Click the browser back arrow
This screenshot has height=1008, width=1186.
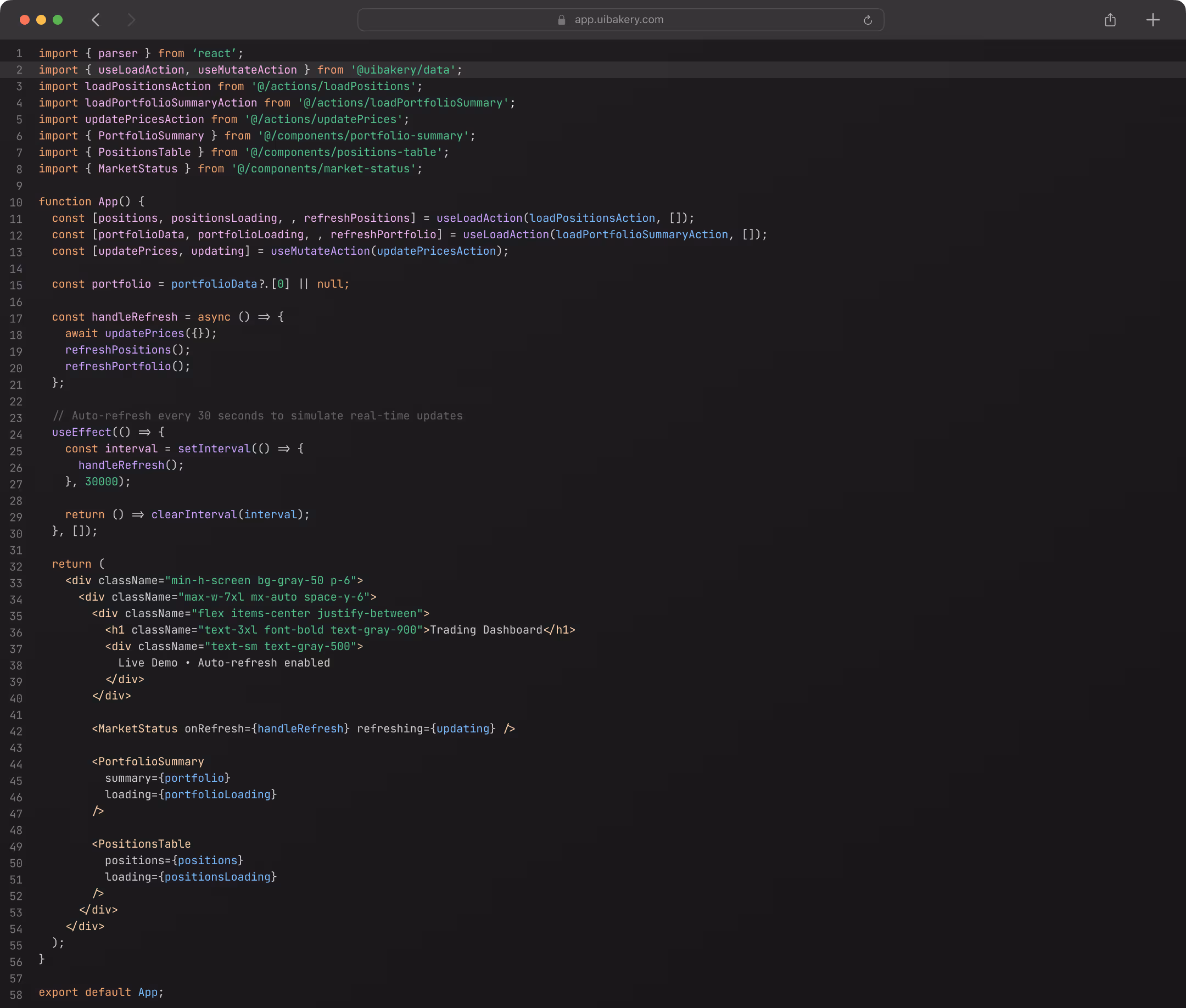tap(96, 20)
